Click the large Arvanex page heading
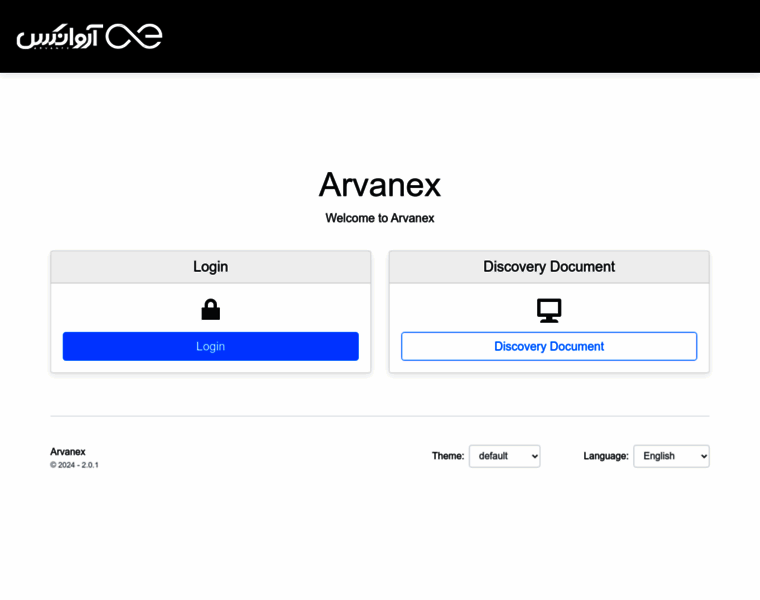This screenshot has height=600, width=760. (x=379, y=185)
